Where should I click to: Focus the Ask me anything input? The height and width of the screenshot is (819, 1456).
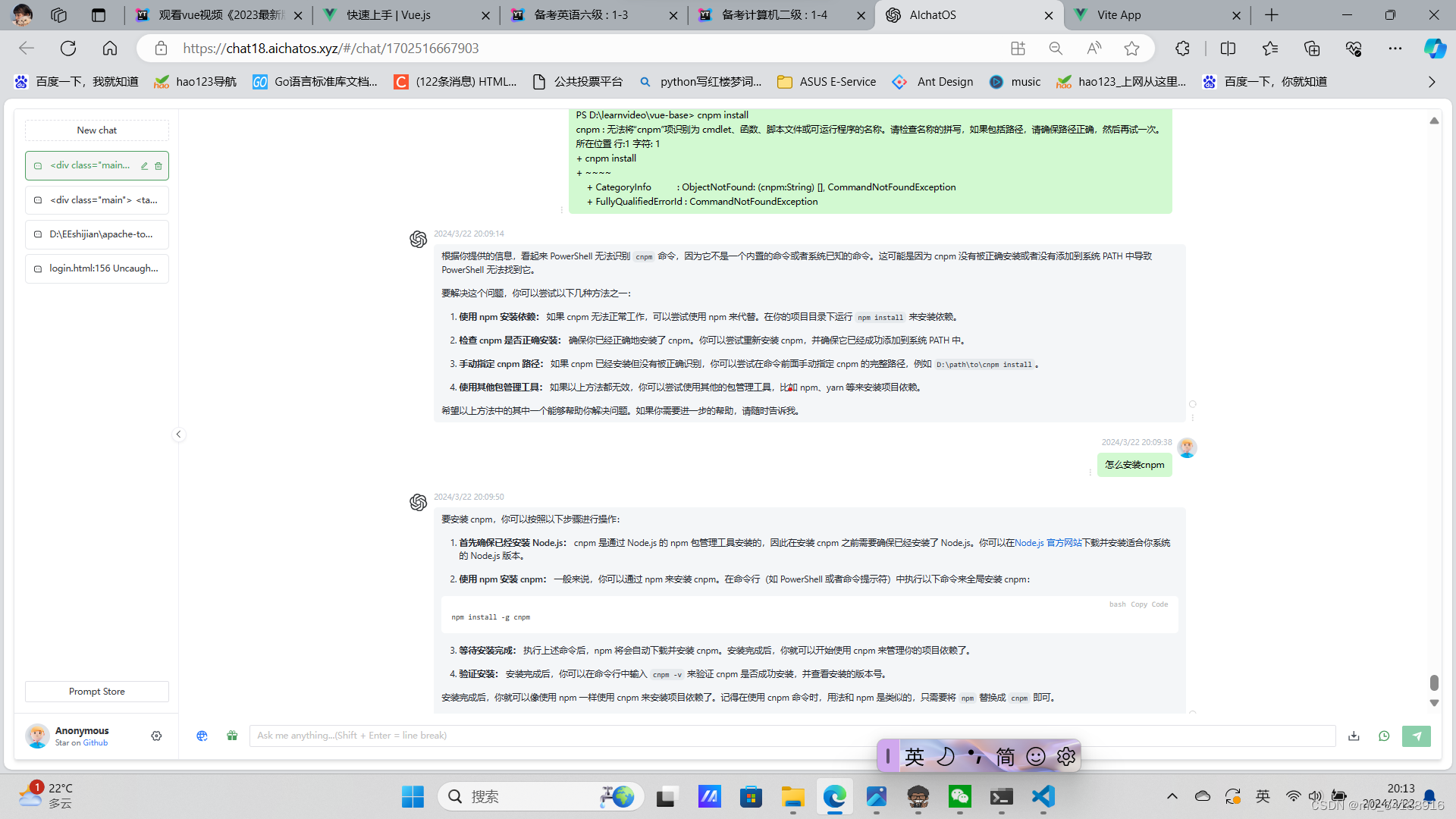click(792, 736)
